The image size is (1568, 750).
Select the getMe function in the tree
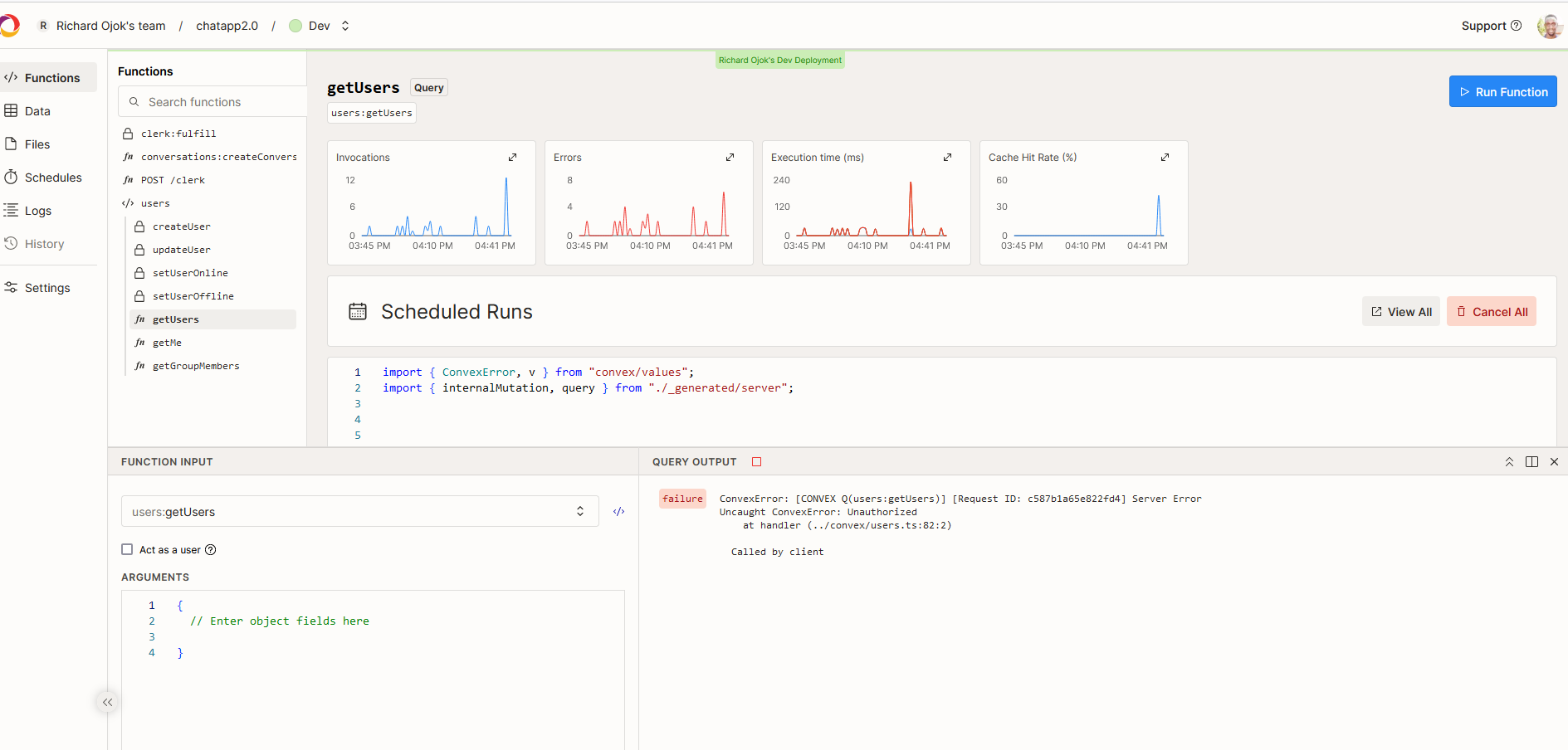[x=167, y=343]
